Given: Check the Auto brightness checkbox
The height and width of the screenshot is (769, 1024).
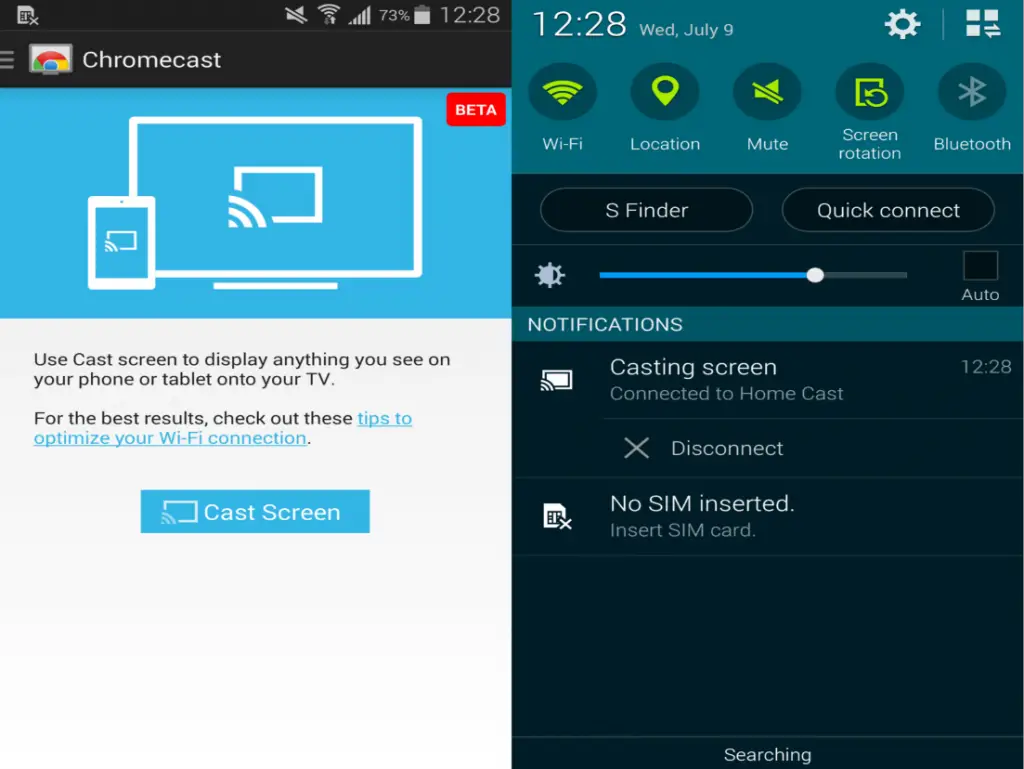Looking at the screenshot, I should tap(980, 266).
